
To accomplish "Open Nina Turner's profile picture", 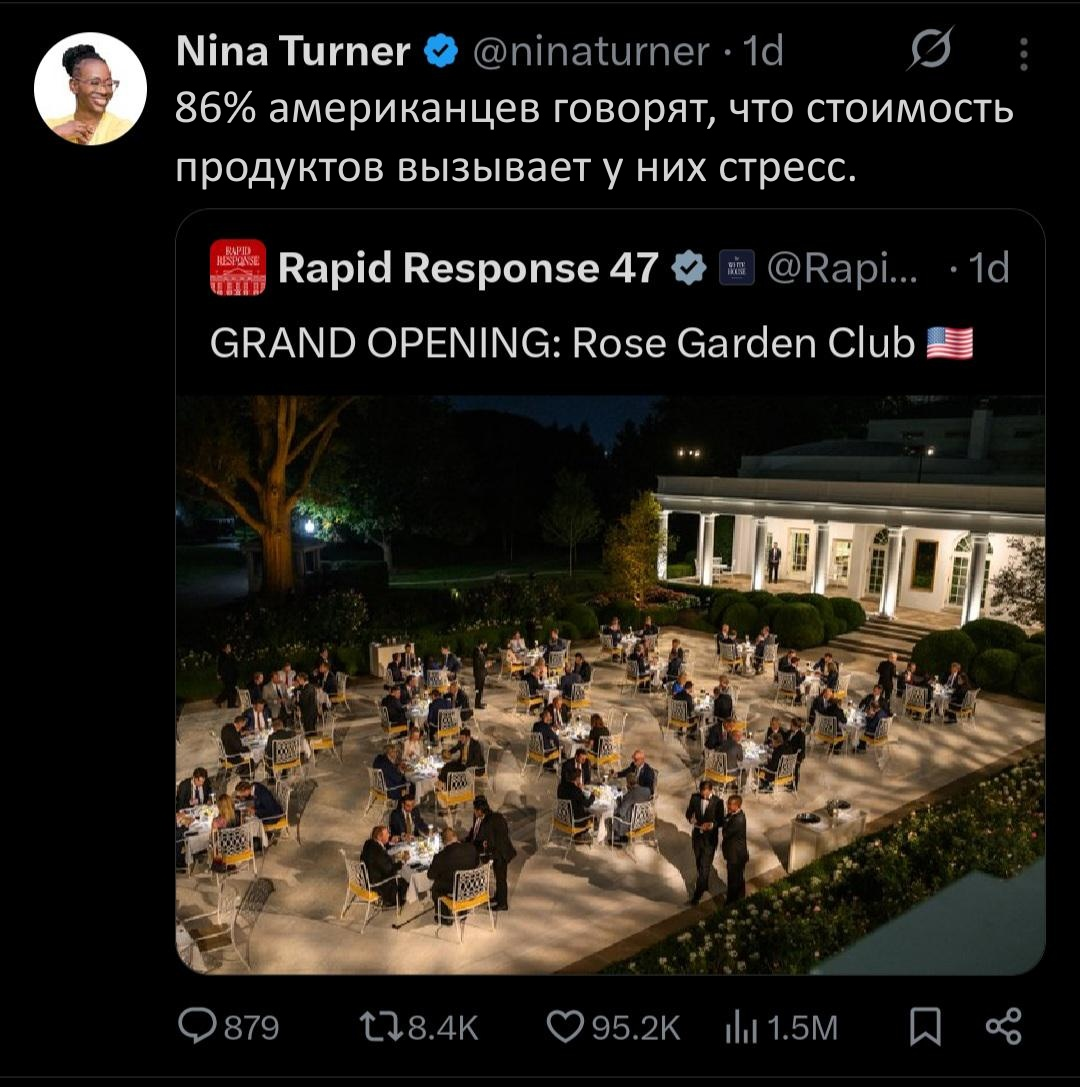I will [90, 89].
